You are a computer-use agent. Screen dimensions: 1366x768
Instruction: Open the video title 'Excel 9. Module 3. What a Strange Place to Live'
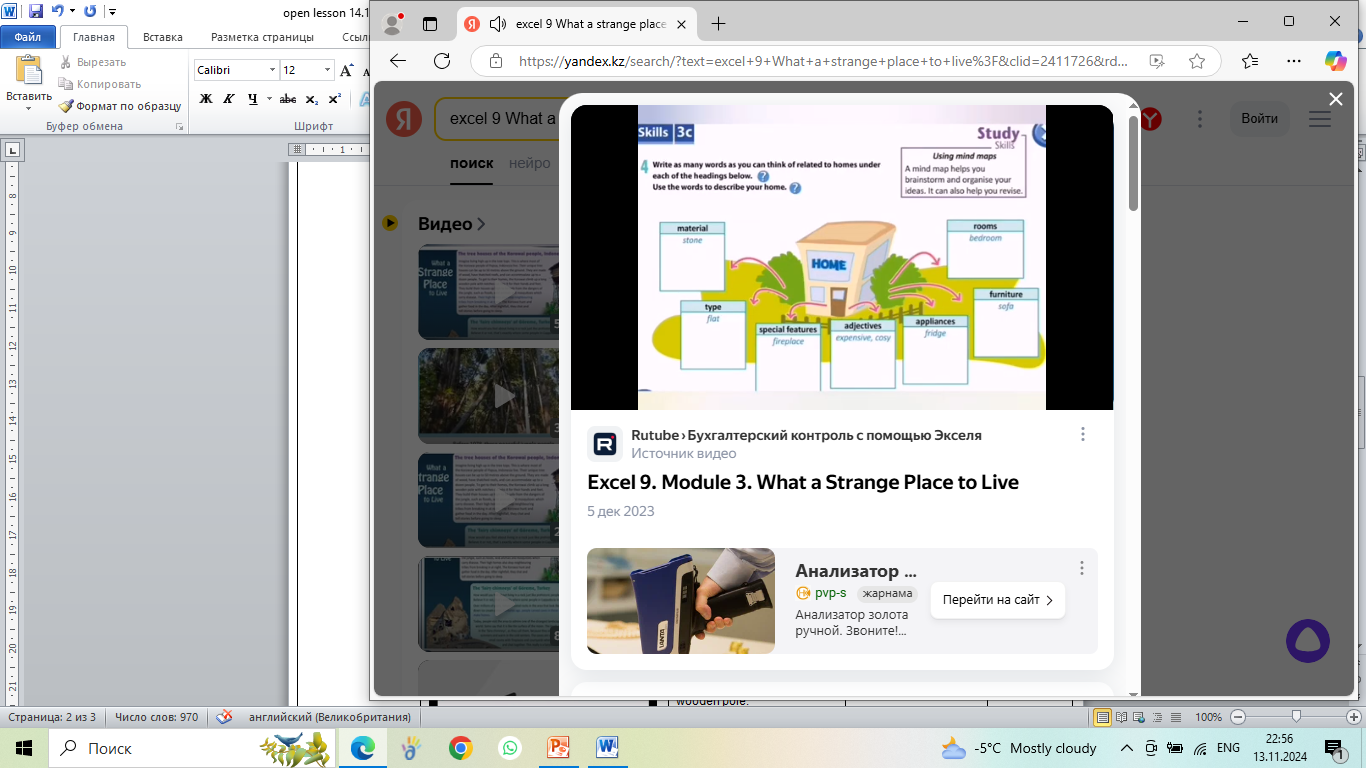[x=803, y=482]
